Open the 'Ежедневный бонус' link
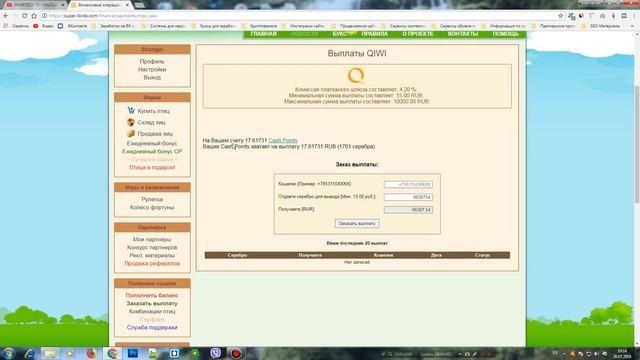This screenshot has height=360, width=640. click(x=152, y=143)
